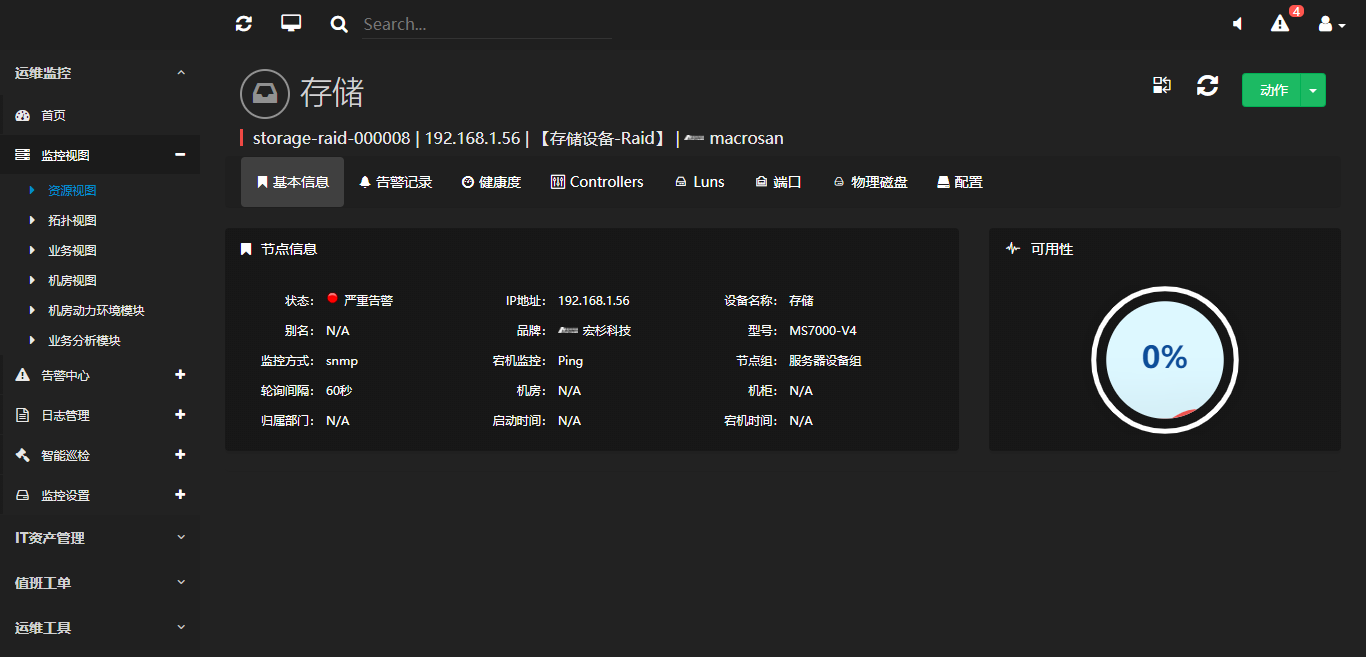Mute sound via speaker icon

[1238, 24]
